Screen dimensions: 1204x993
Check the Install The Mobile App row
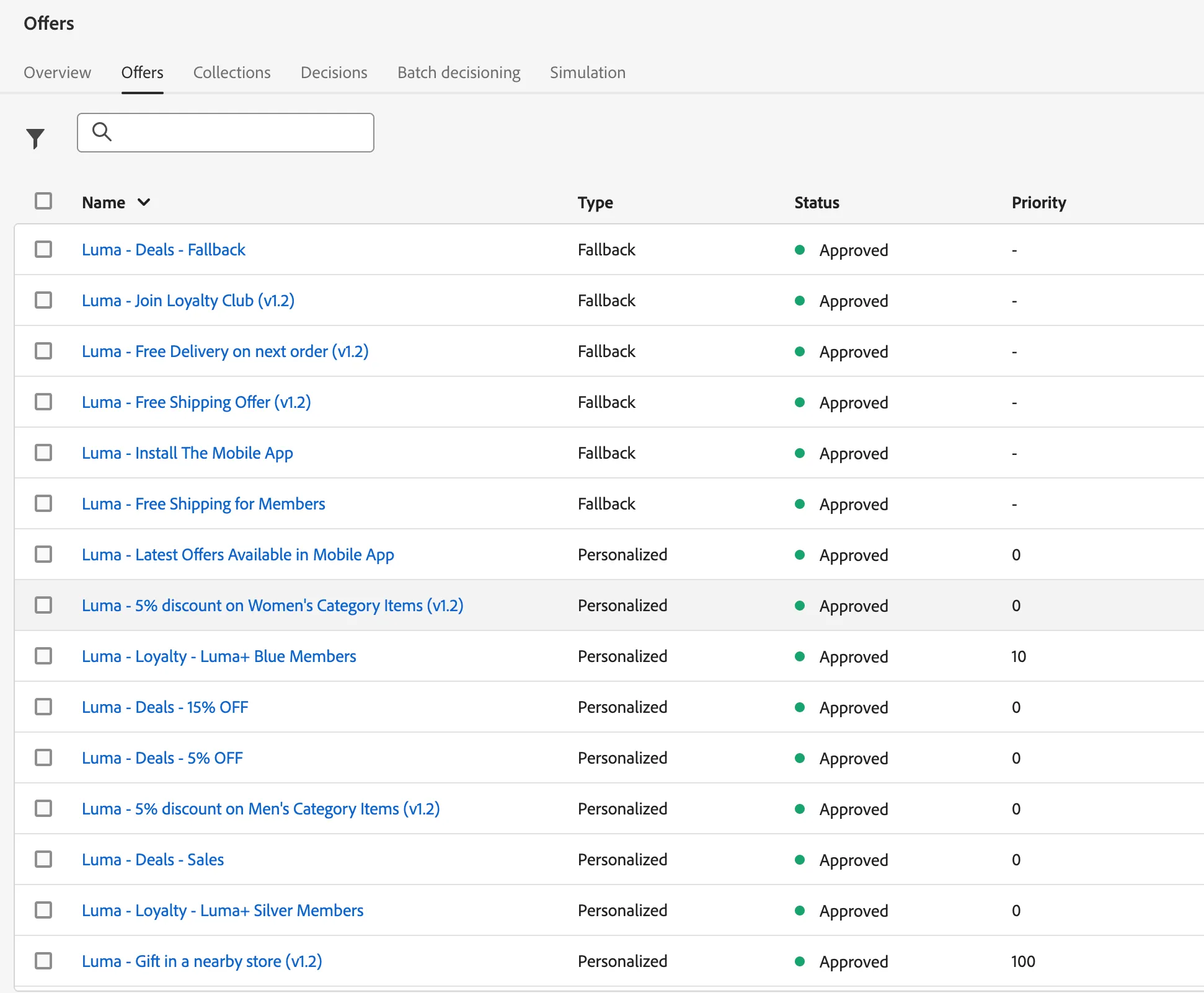[x=43, y=452]
